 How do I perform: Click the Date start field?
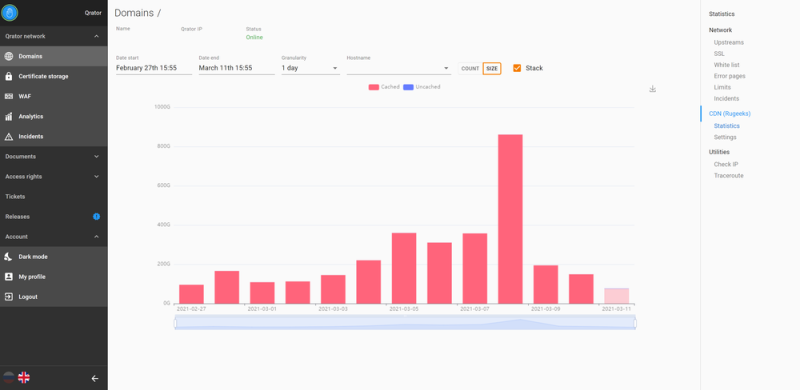154,68
